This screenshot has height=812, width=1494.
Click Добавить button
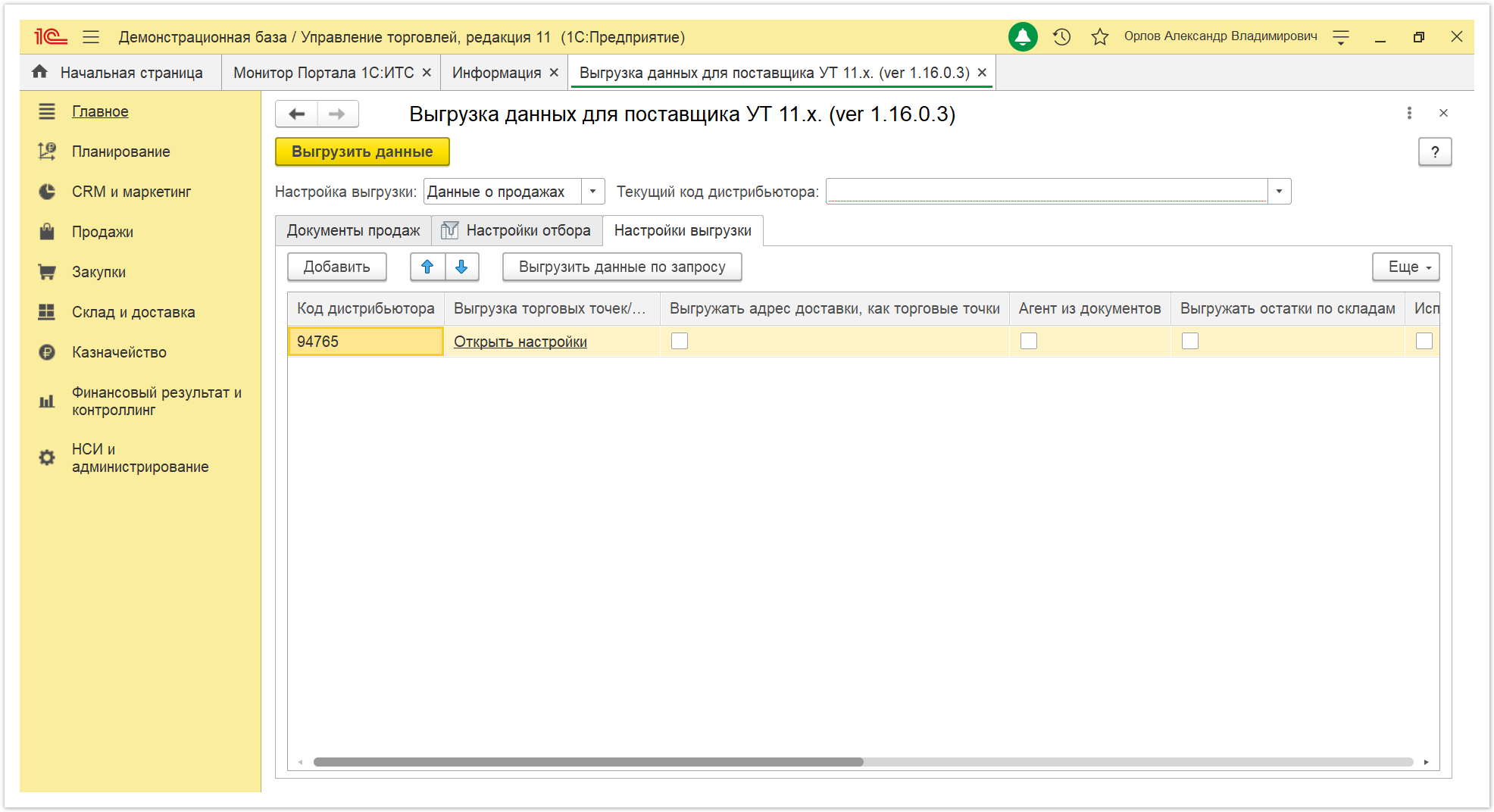[337, 267]
